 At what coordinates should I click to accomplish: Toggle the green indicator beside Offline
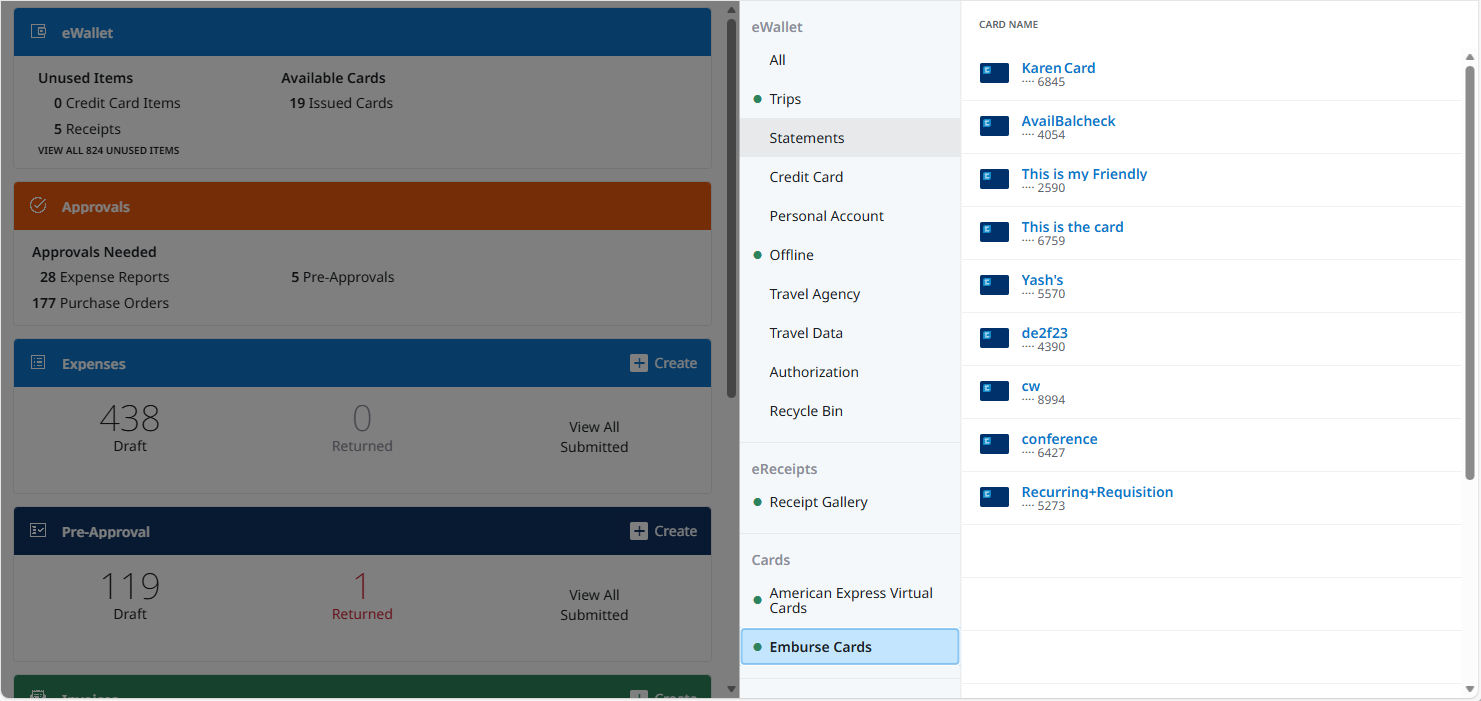755,254
